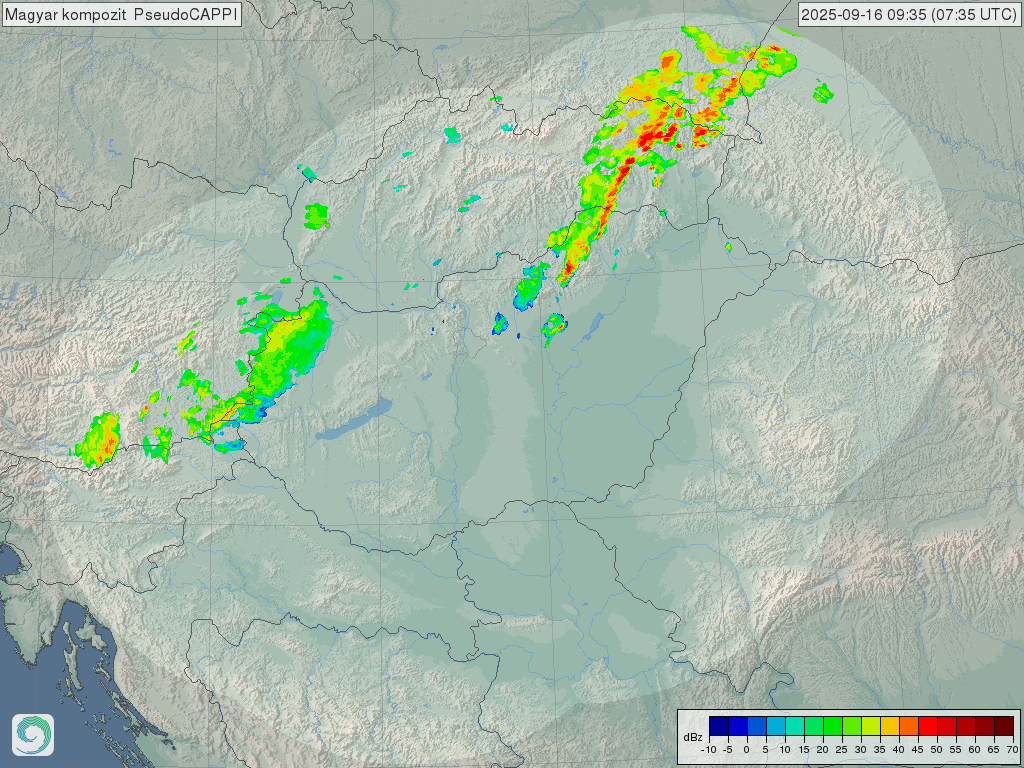Click the '55' legend scale value
1024x768 pixels.
[955, 750]
